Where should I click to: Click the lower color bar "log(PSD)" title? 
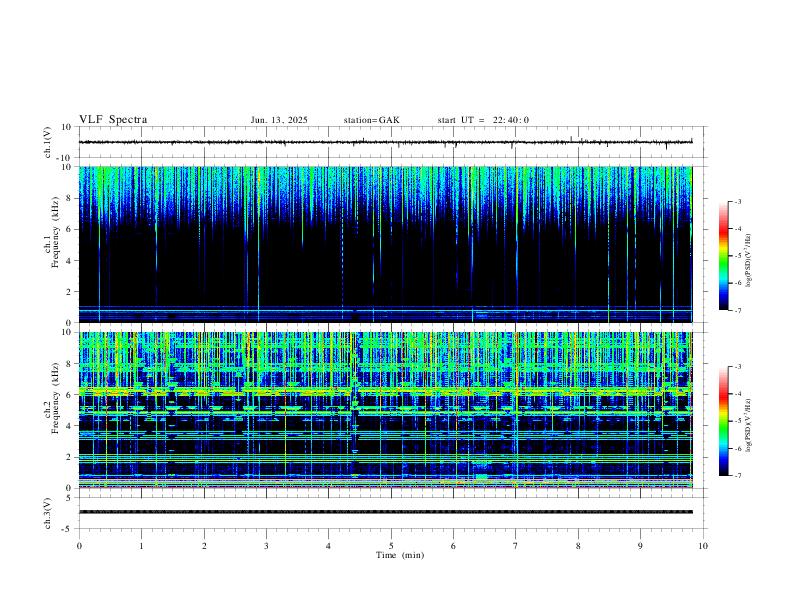[x=749, y=425]
